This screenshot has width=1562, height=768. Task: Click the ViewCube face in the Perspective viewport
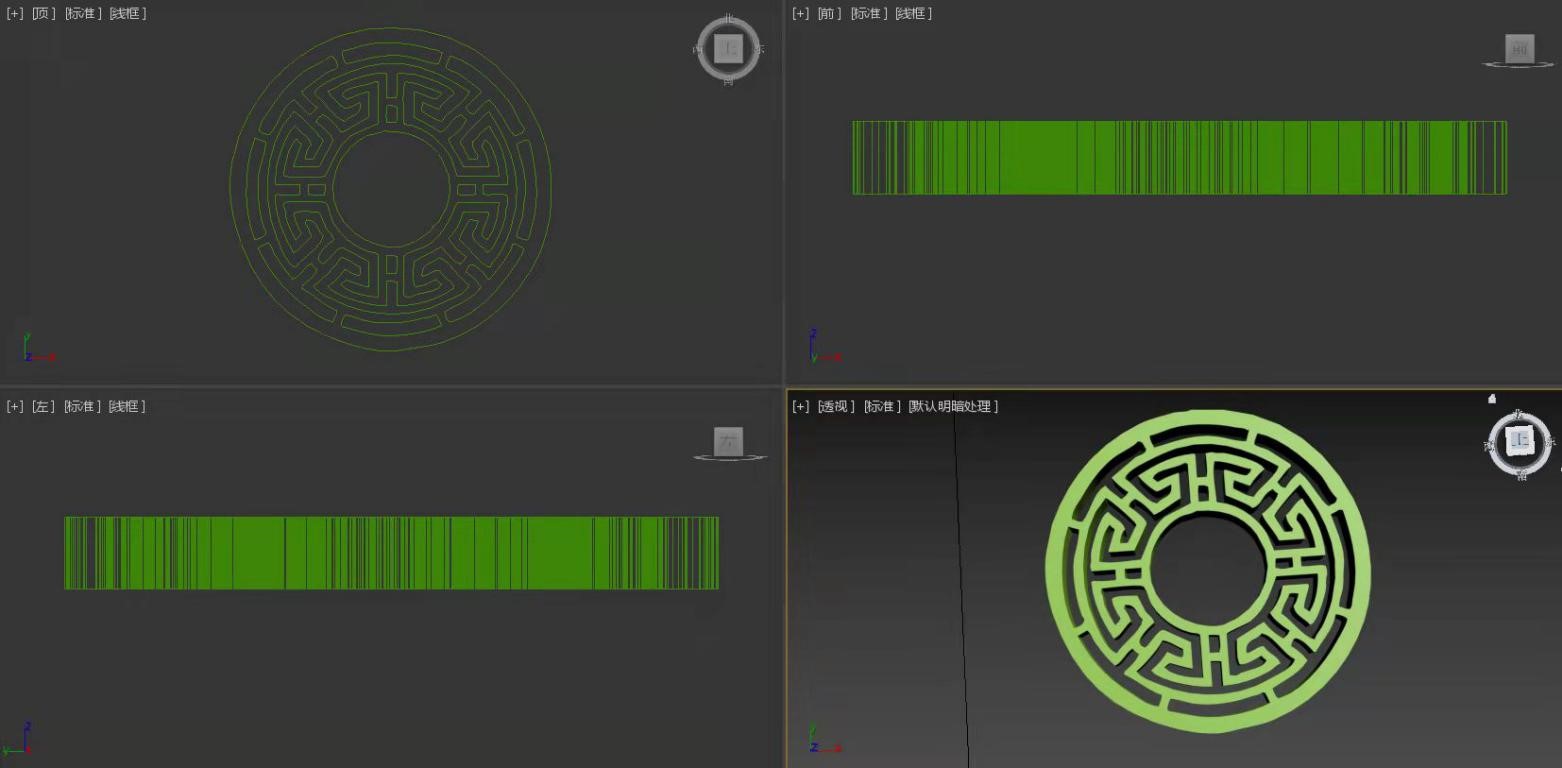[1520, 440]
